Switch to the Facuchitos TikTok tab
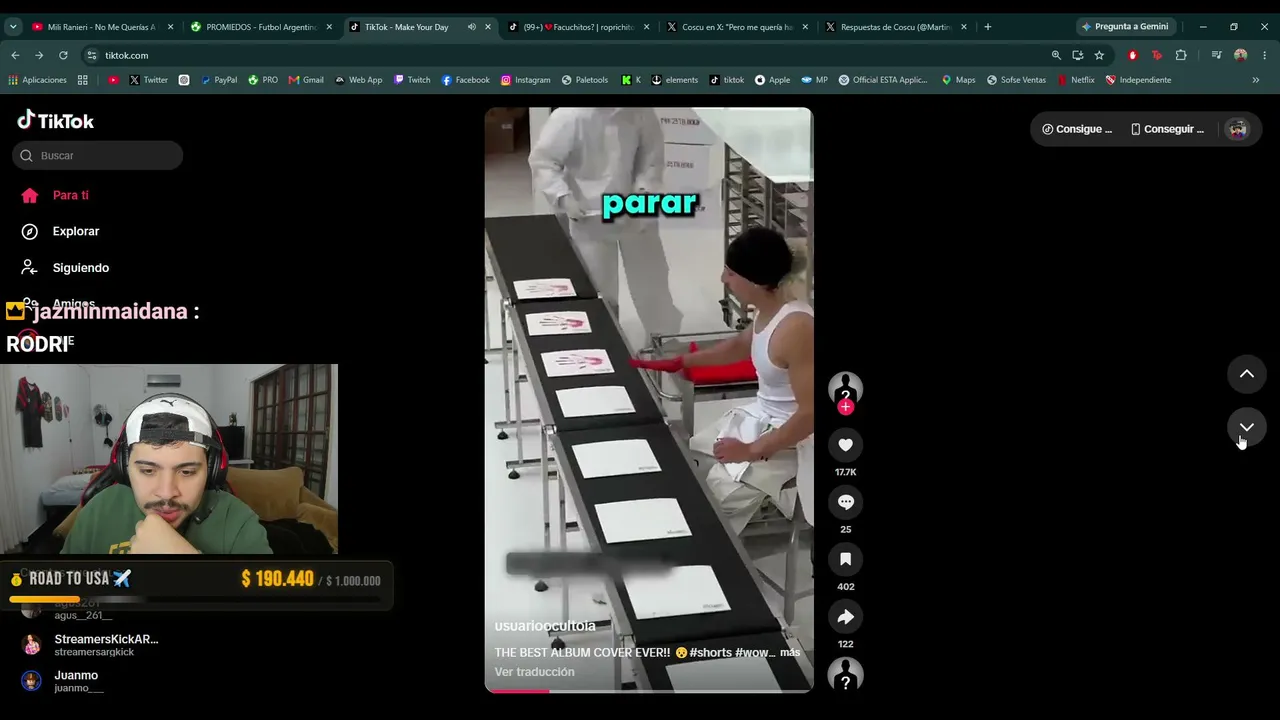The height and width of the screenshot is (720, 1280). click(x=578, y=27)
